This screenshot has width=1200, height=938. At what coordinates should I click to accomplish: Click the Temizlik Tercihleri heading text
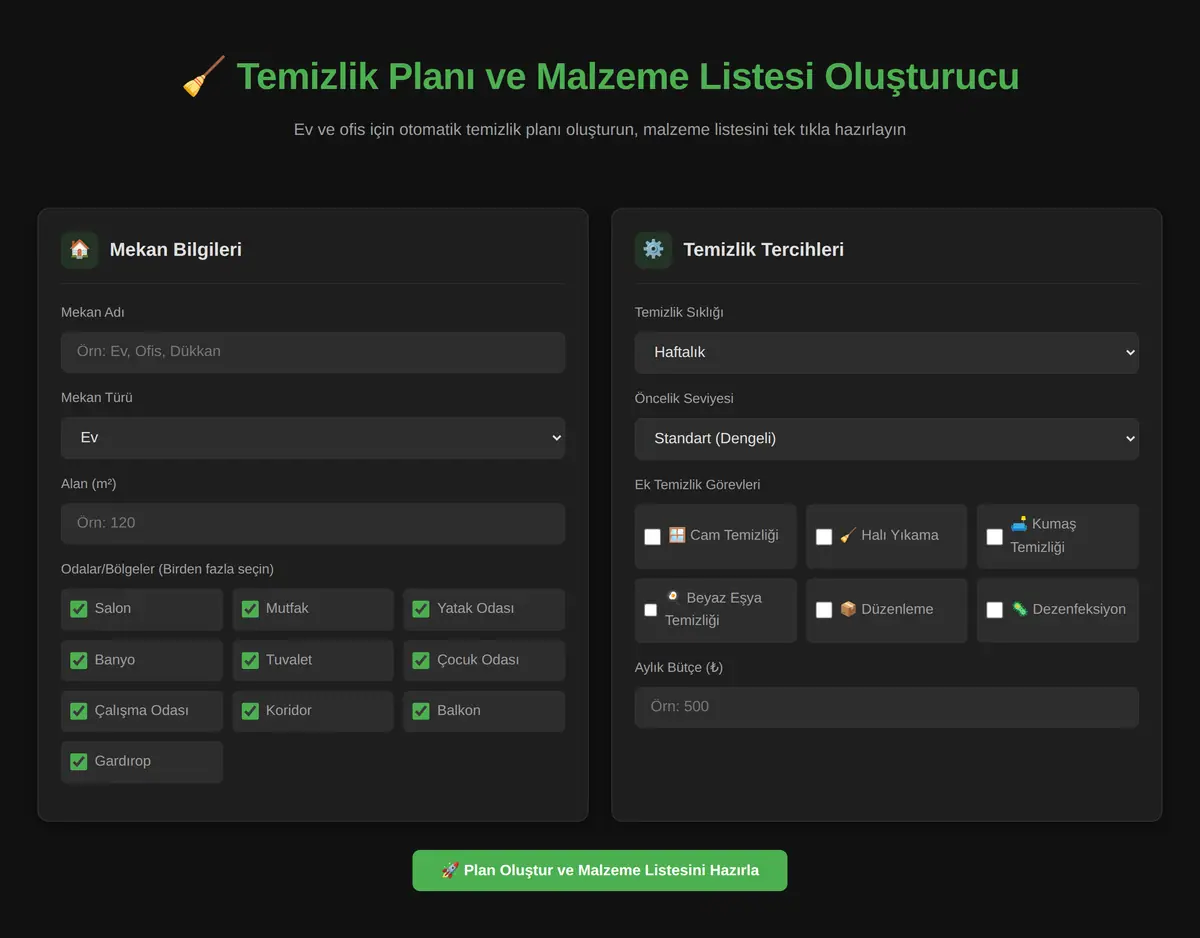(764, 250)
